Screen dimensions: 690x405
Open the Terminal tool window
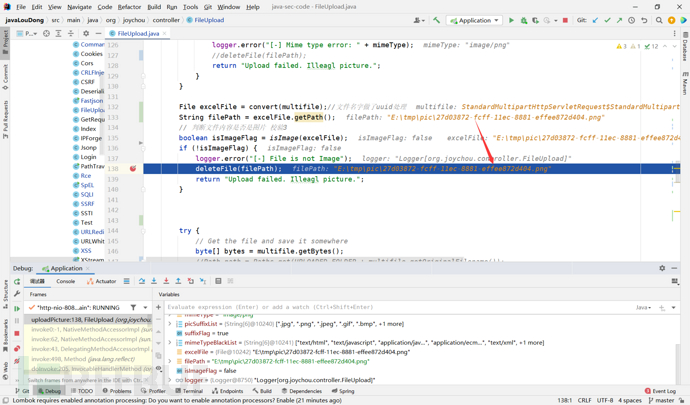pyautogui.click(x=189, y=391)
